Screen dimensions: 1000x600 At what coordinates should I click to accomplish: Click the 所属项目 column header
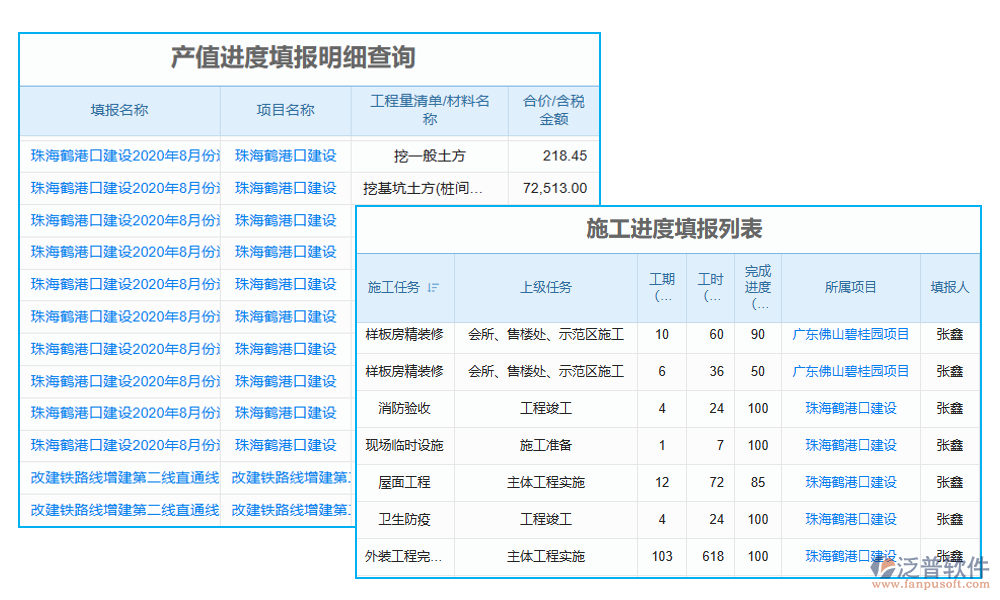[x=851, y=288]
